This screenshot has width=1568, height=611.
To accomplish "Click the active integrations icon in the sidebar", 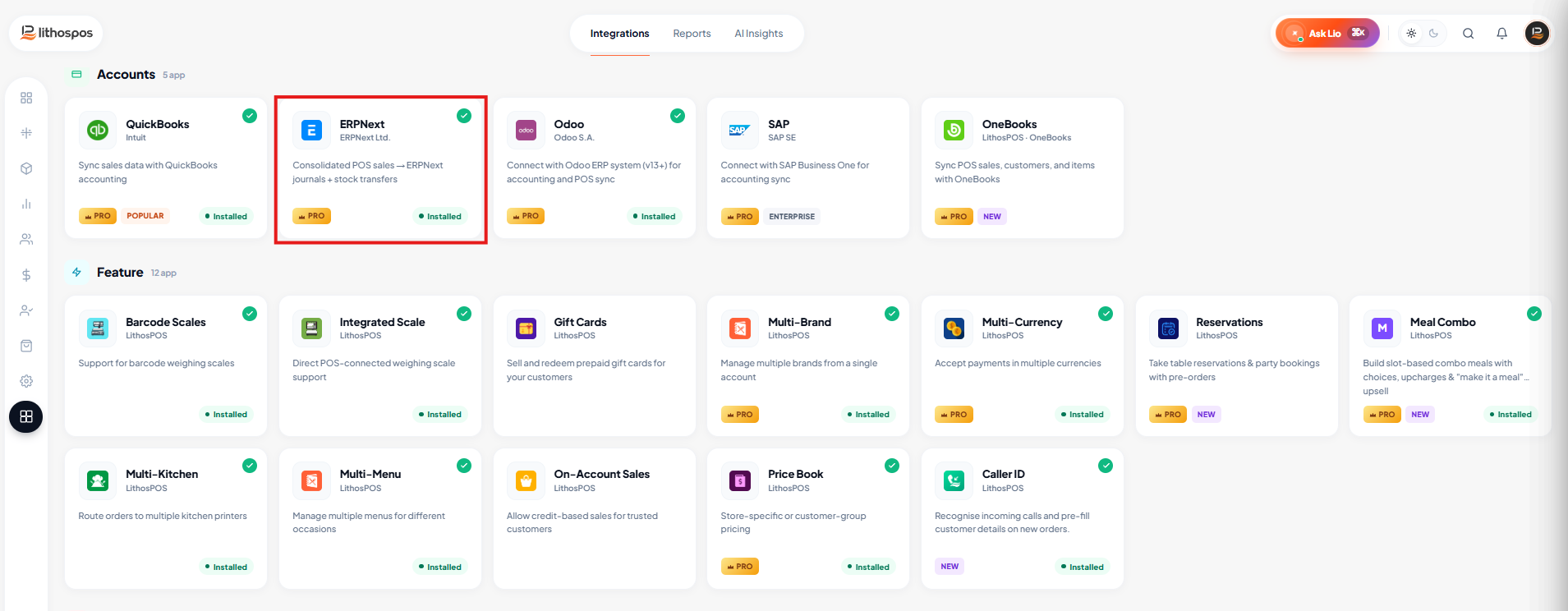I will click(26, 416).
